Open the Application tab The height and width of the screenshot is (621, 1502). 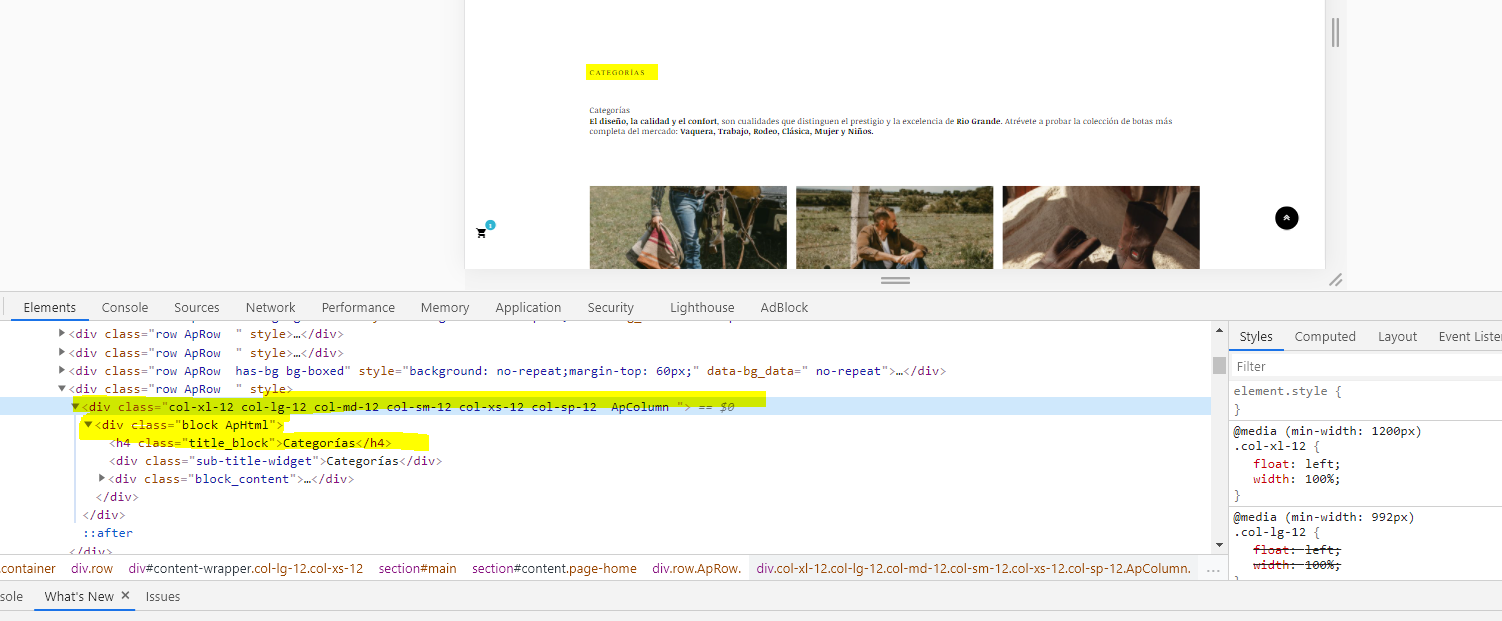point(528,307)
